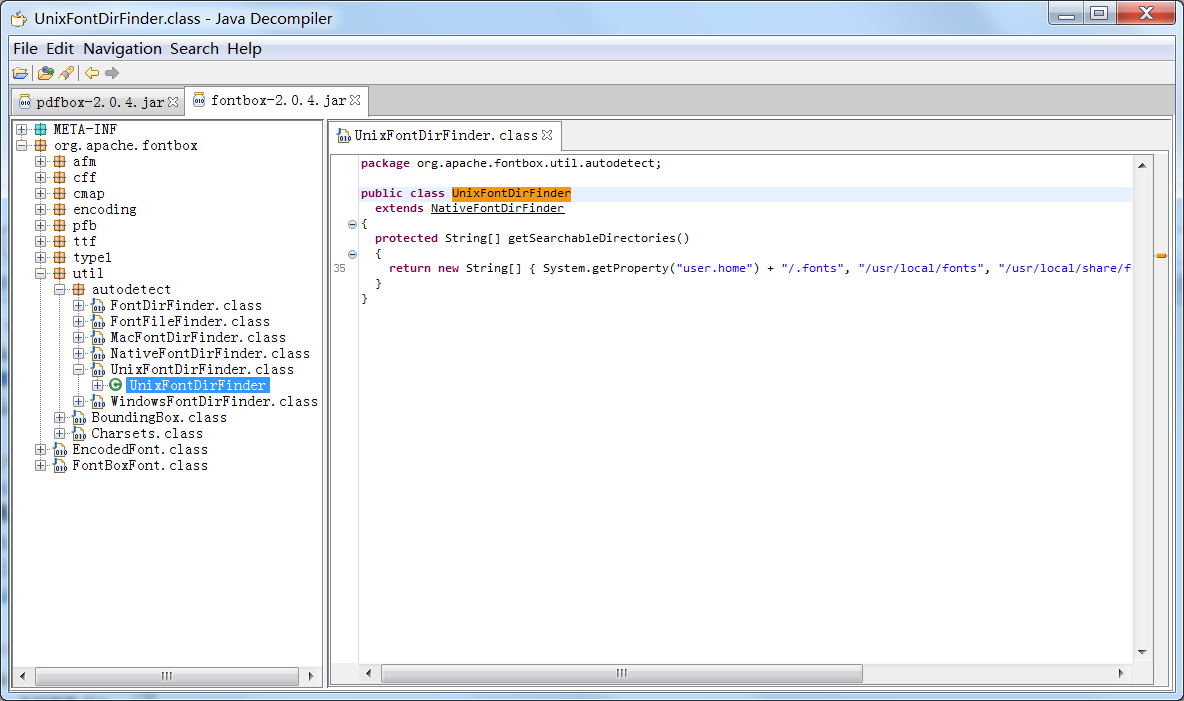Switch to the pdfbox-2.0.4.jar tab
The image size is (1184, 701).
pos(99,102)
